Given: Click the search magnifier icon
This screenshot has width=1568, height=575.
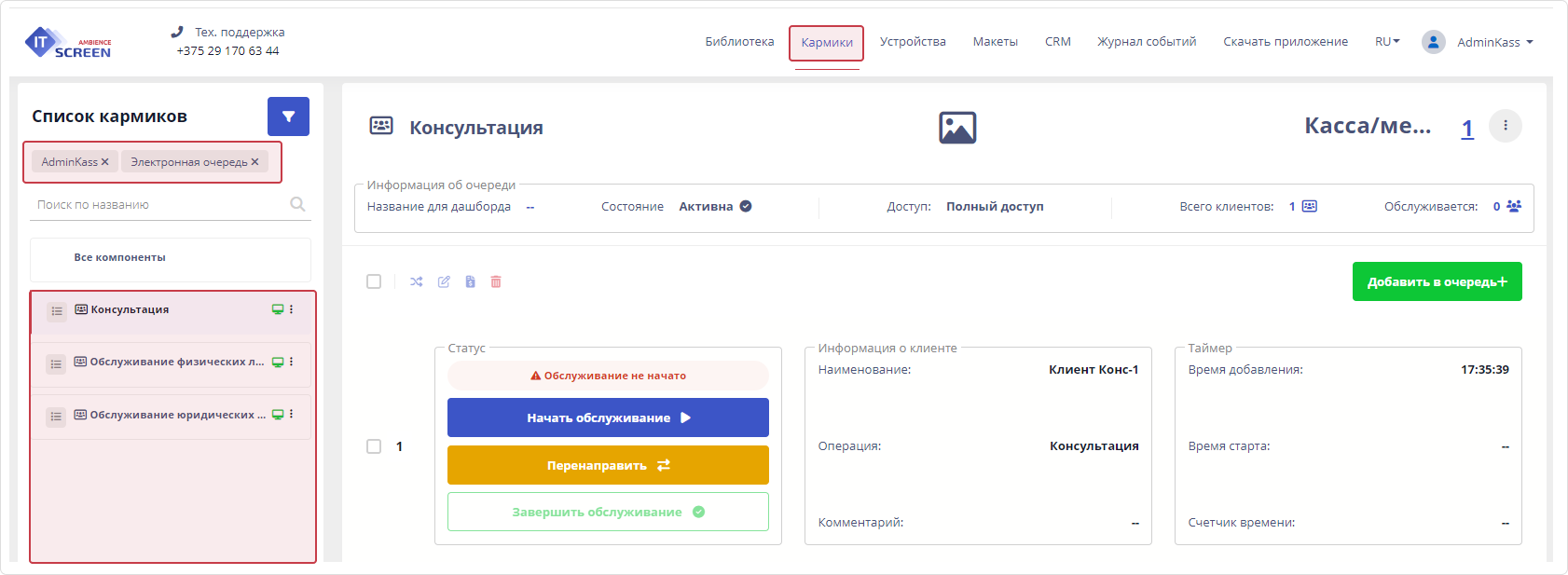Looking at the screenshot, I should coord(297,204).
